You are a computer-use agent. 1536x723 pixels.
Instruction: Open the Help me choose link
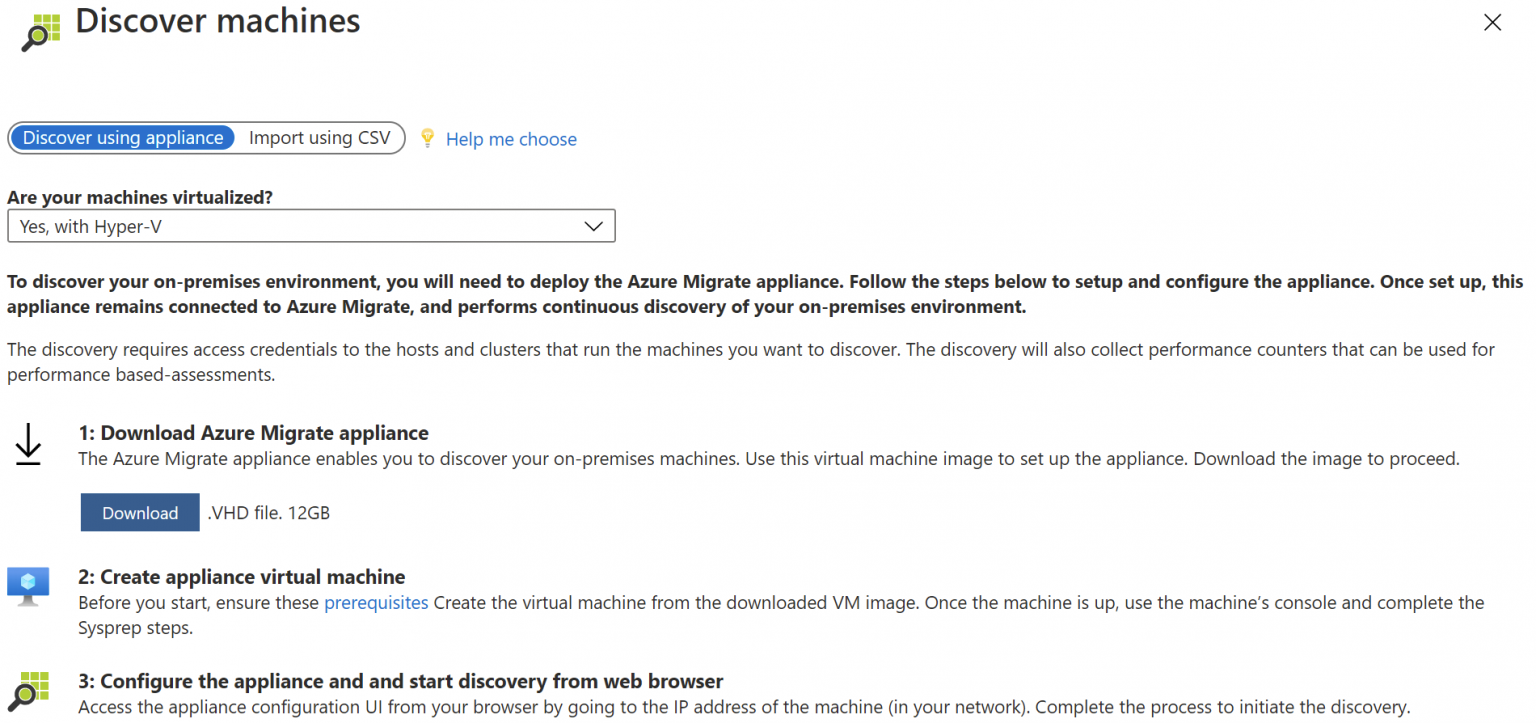pos(511,139)
